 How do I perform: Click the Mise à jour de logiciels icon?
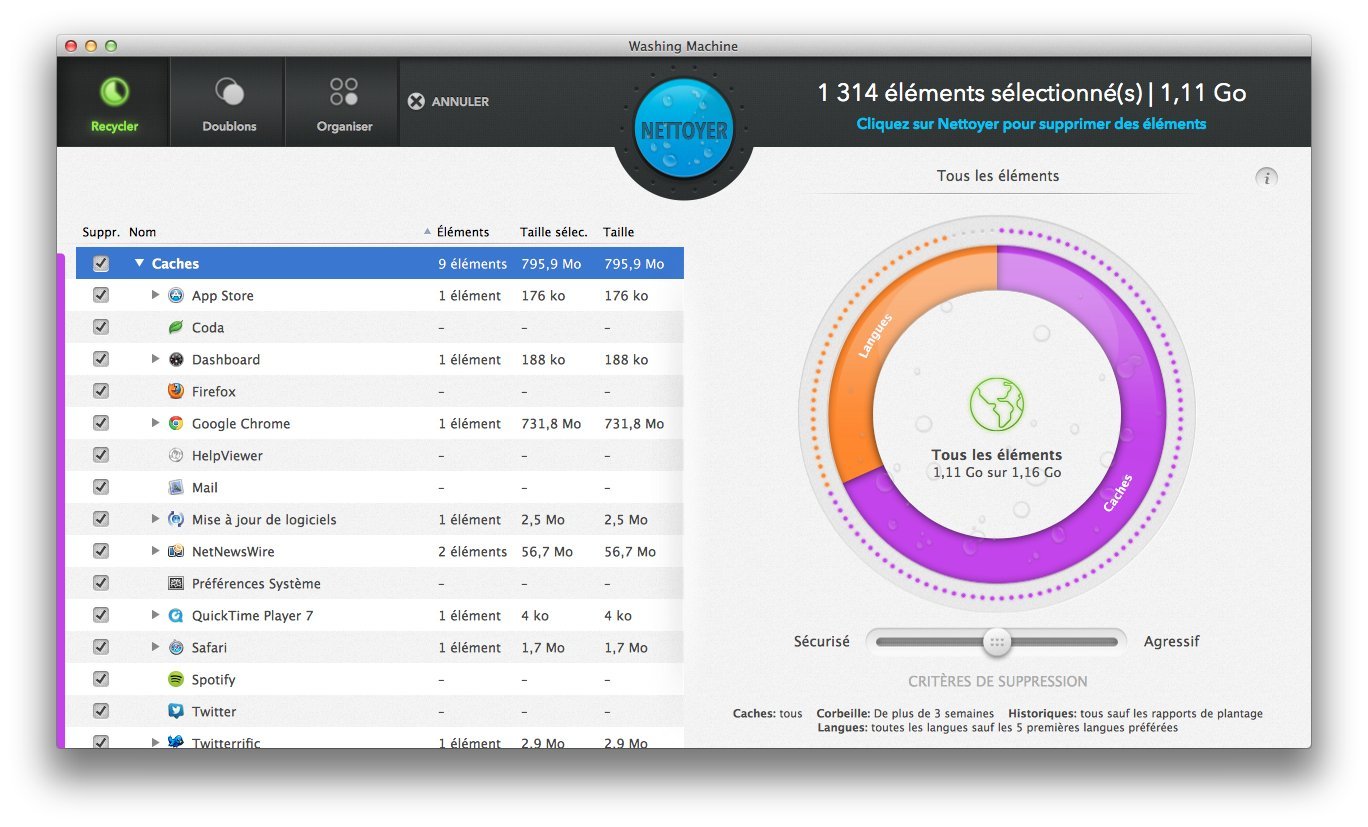(176, 519)
